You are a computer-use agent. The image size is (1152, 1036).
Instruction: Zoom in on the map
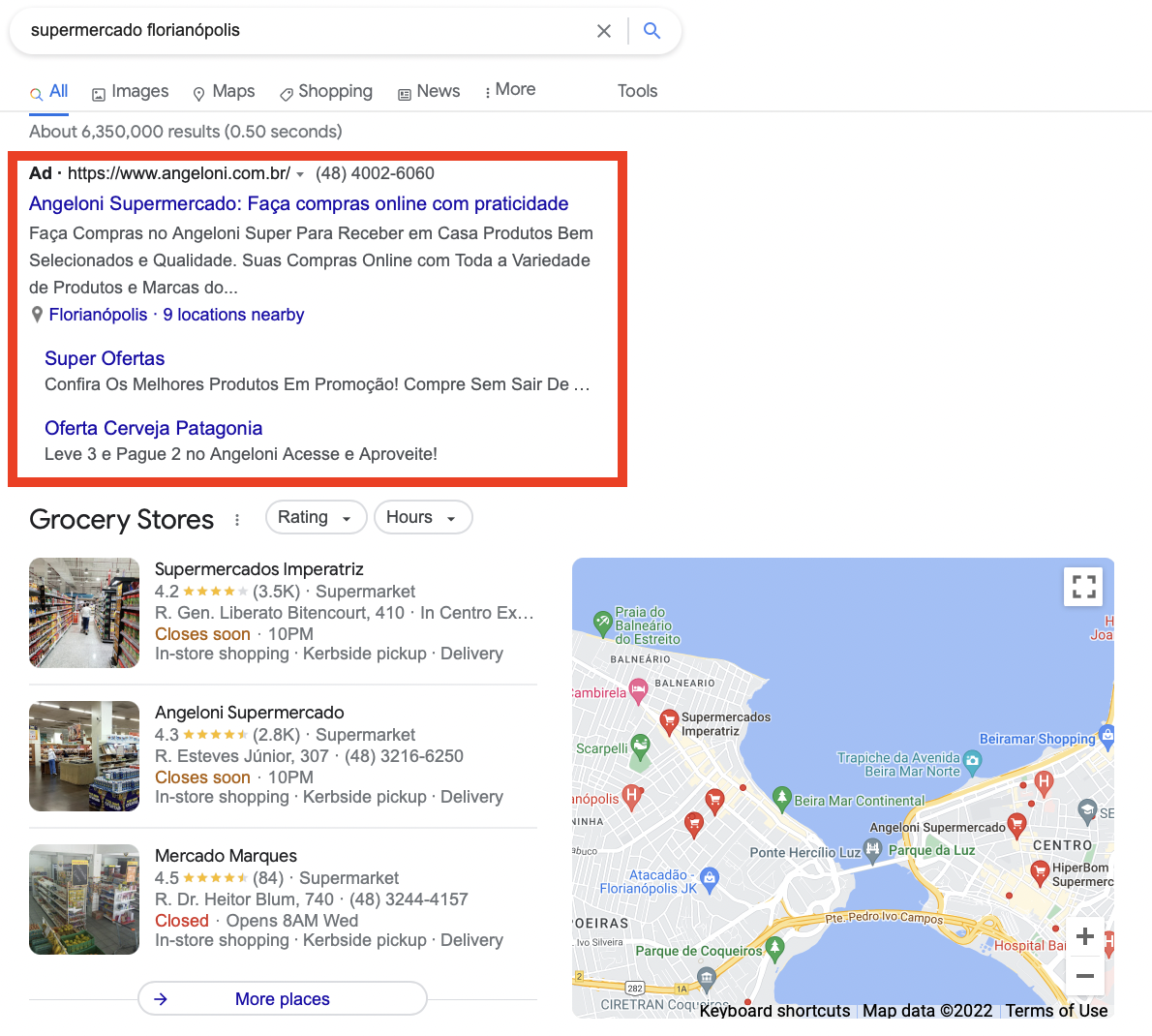pos(1084,936)
